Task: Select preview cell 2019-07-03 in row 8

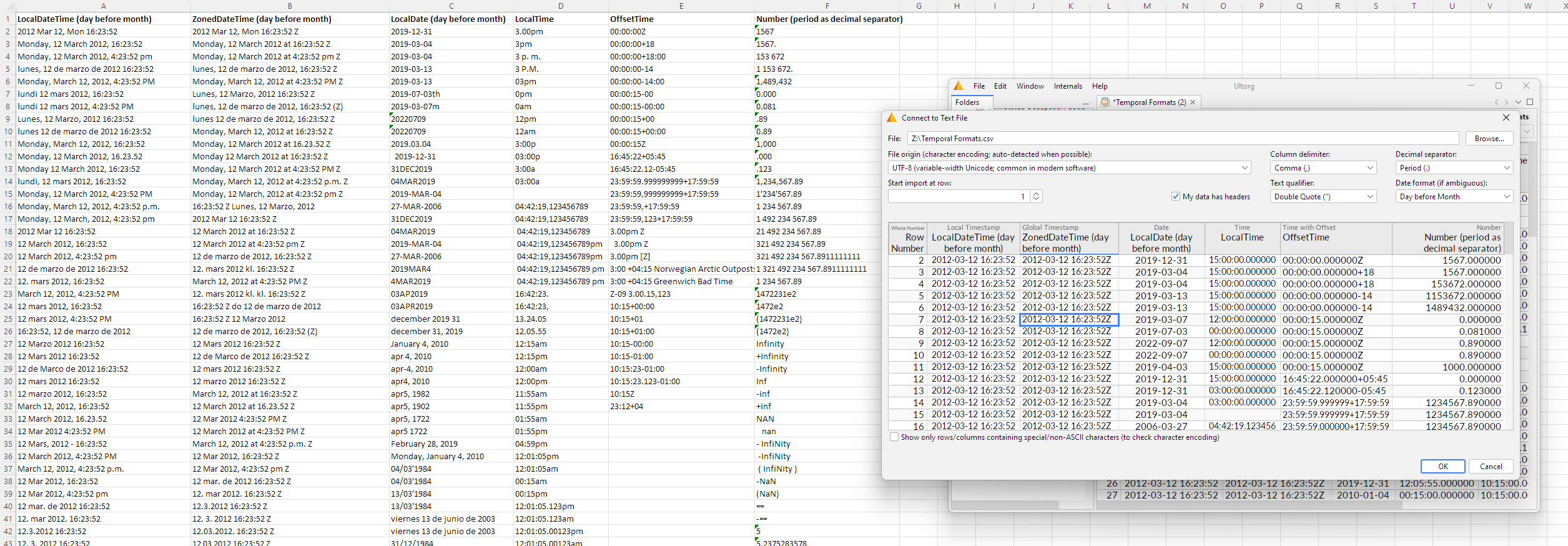Action: click(x=1161, y=332)
